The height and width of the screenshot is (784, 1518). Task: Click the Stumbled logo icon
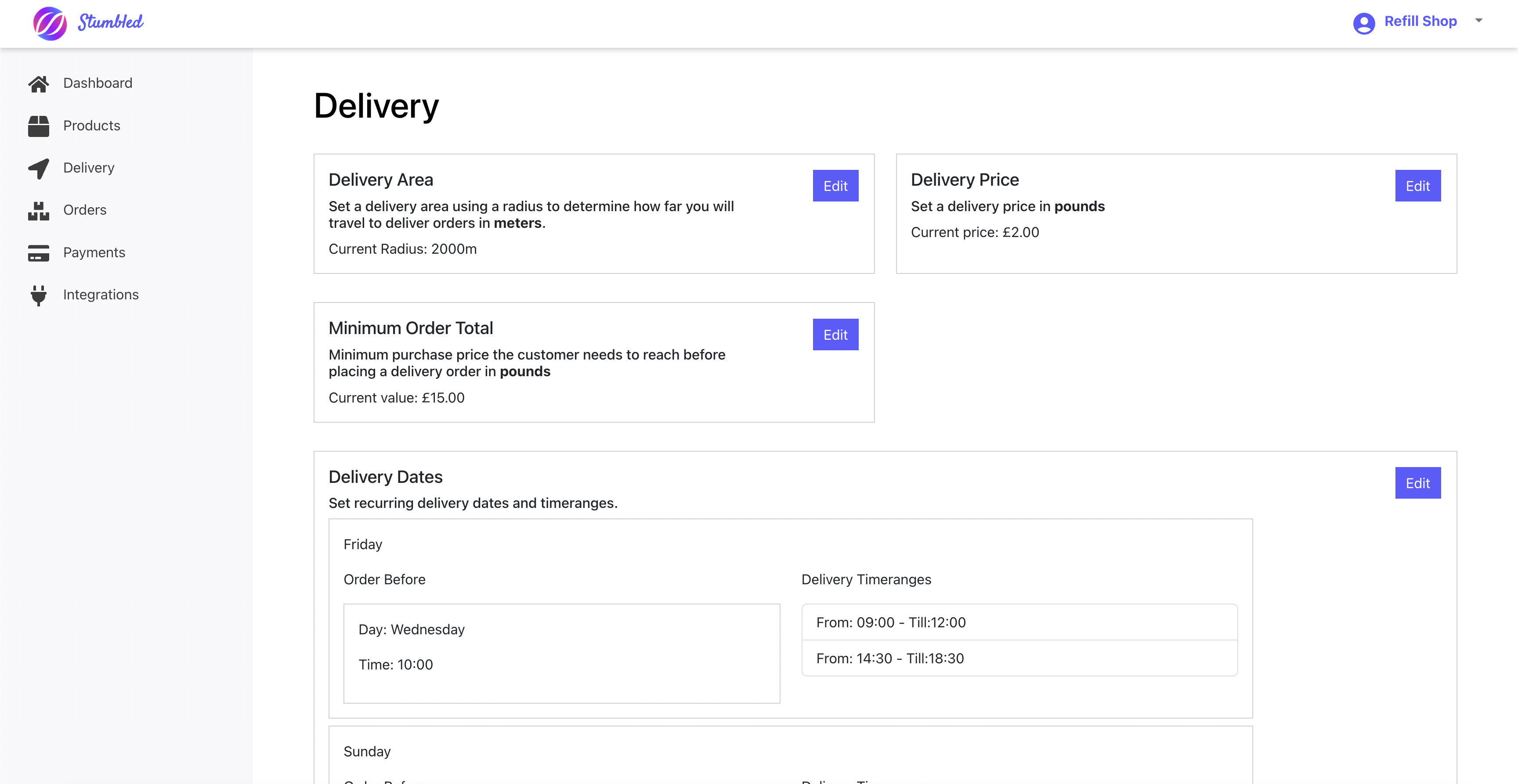pos(50,24)
